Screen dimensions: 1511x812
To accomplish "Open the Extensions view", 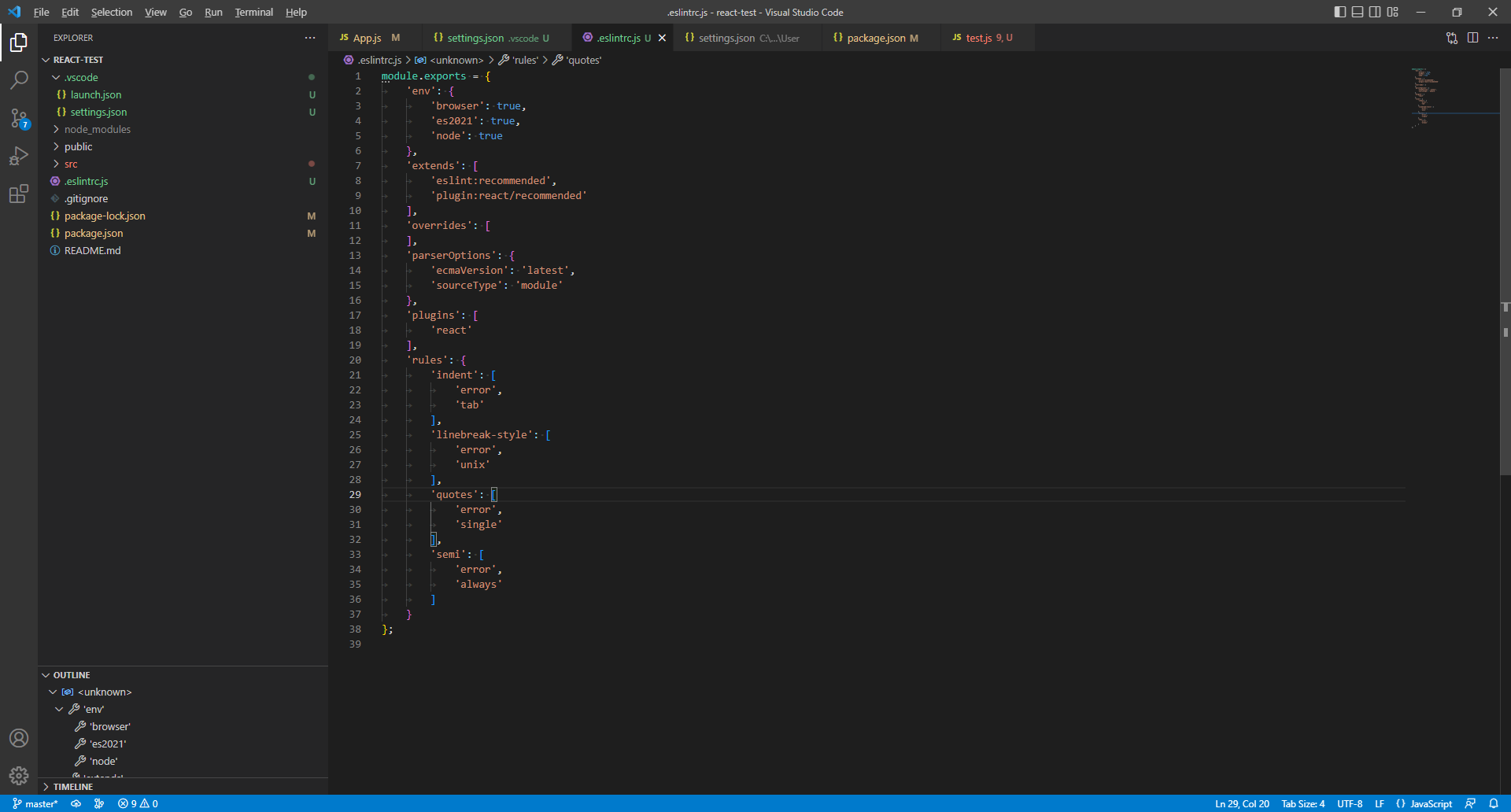I will [x=19, y=194].
